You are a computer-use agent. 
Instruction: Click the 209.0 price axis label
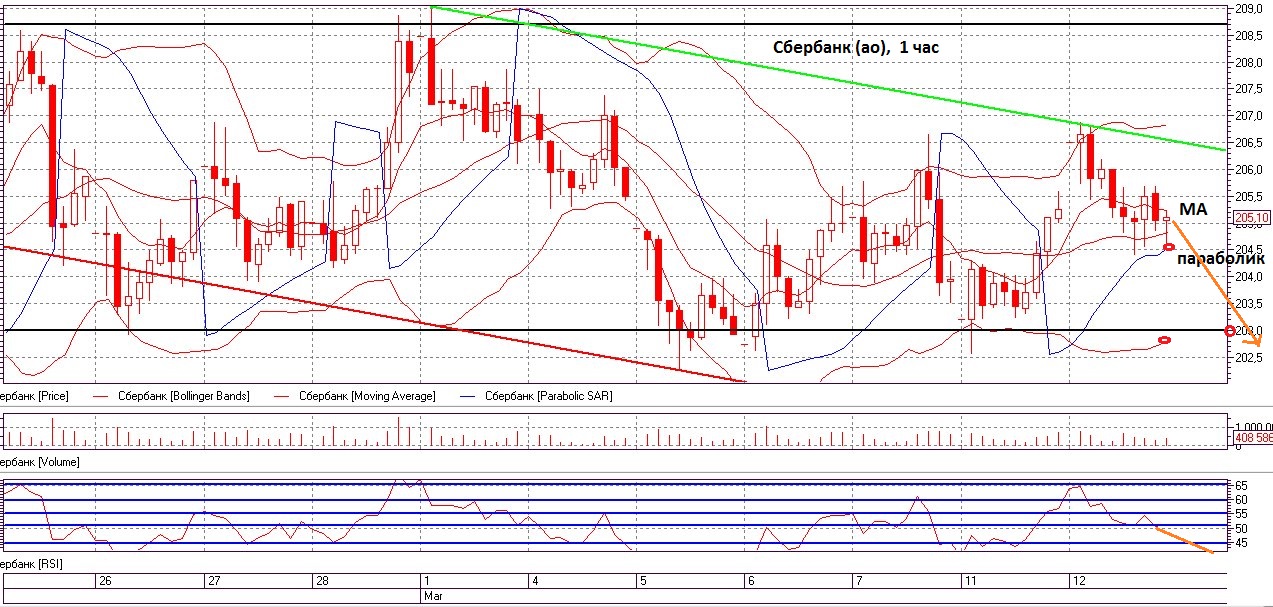coord(1250,9)
